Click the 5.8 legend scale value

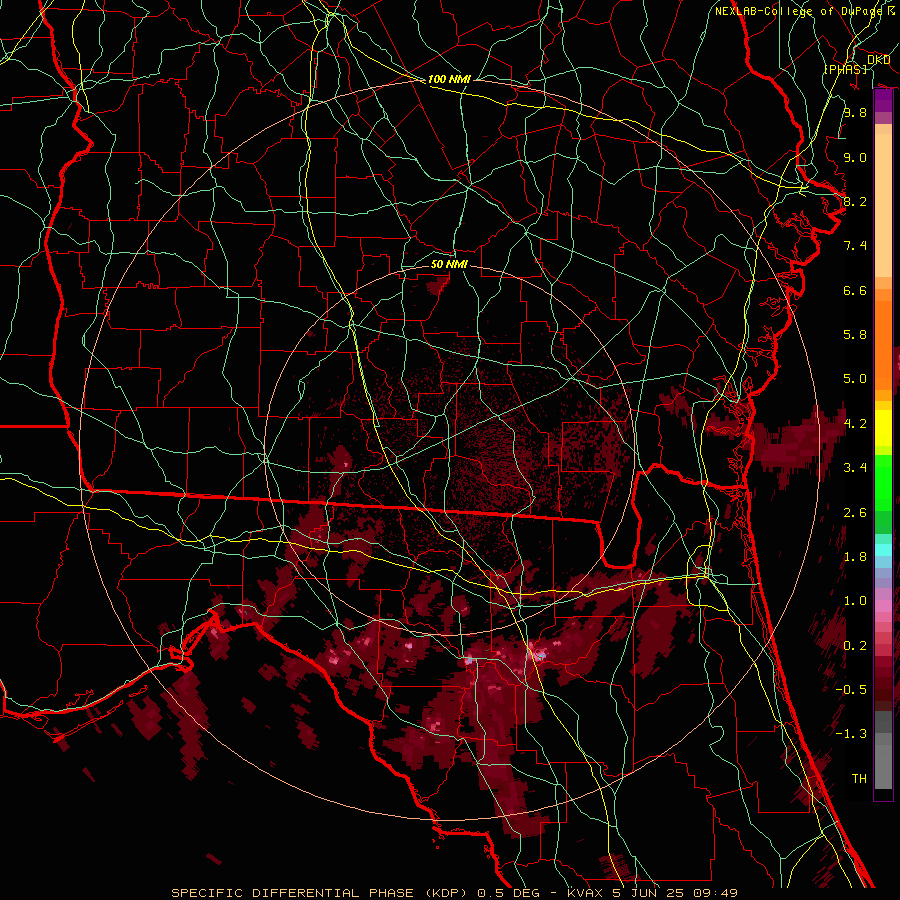pyautogui.click(x=855, y=335)
